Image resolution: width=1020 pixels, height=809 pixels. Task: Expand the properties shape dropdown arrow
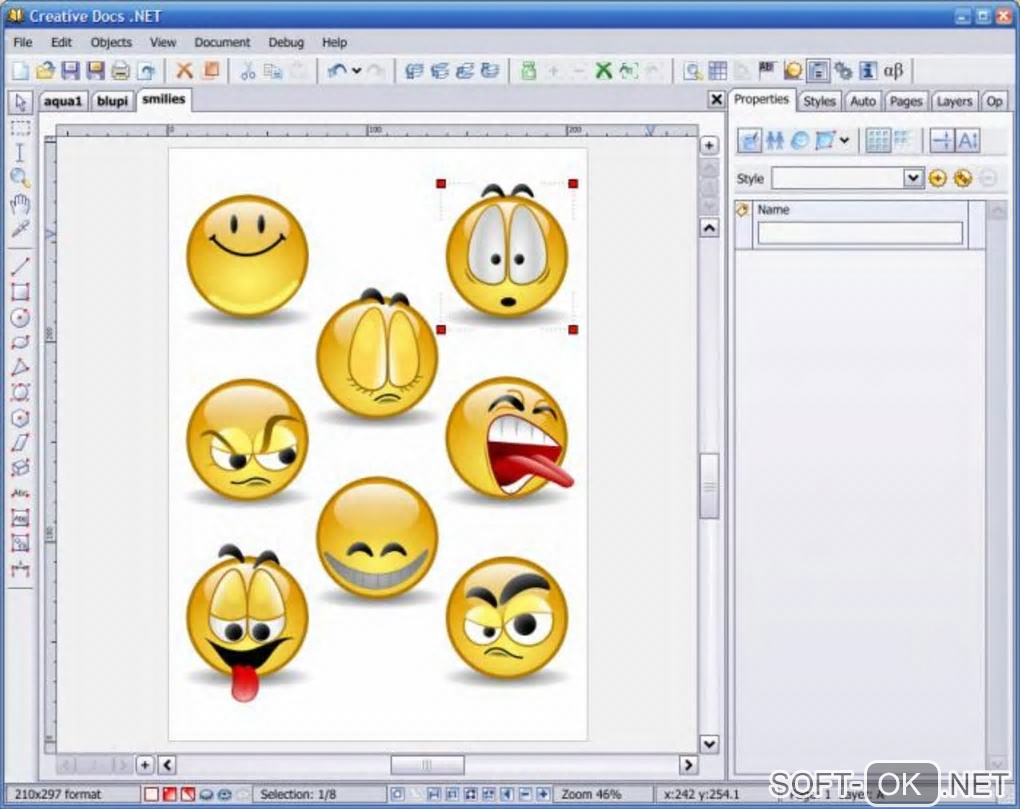pyautogui.click(x=844, y=140)
